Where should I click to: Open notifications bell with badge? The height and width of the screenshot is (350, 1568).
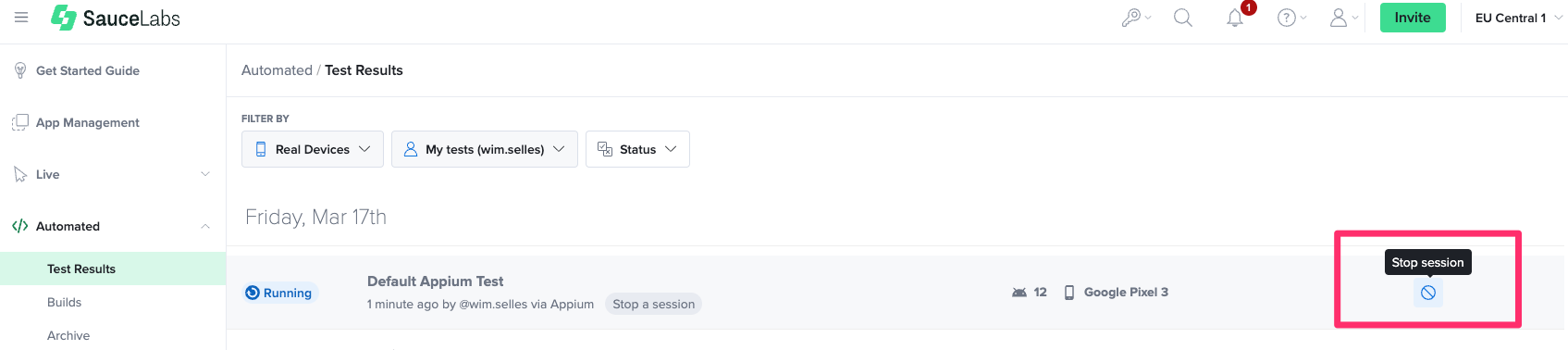click(x=1236, y=17)
